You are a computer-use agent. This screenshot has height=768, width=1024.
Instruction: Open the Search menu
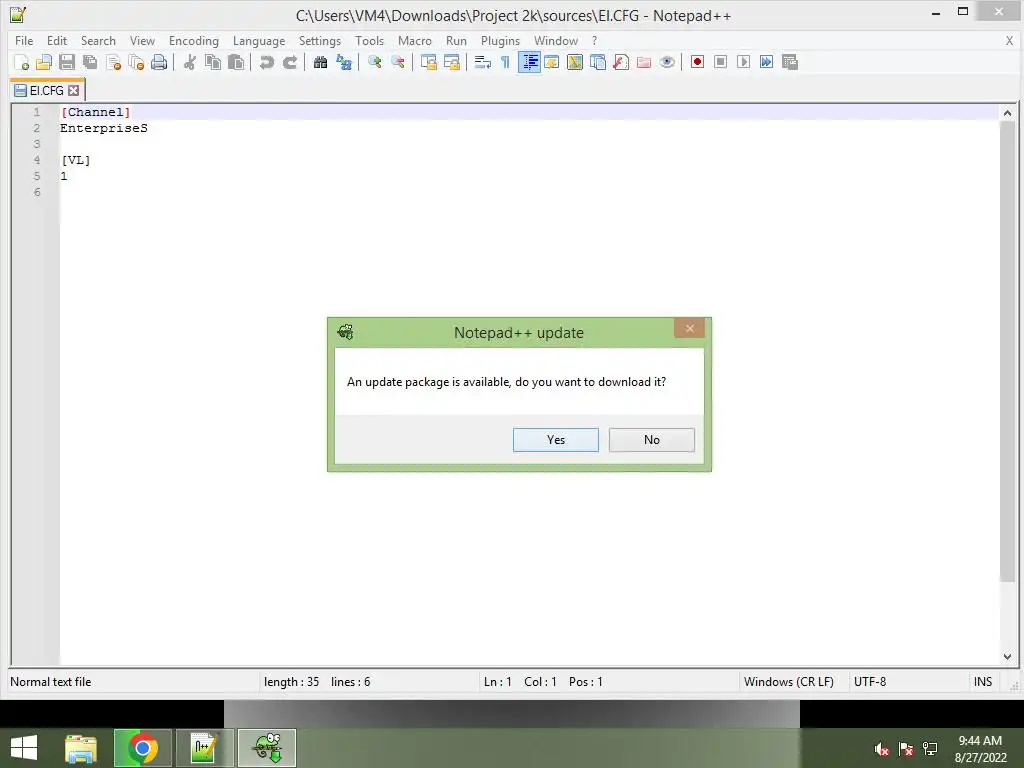pos(98,40)
